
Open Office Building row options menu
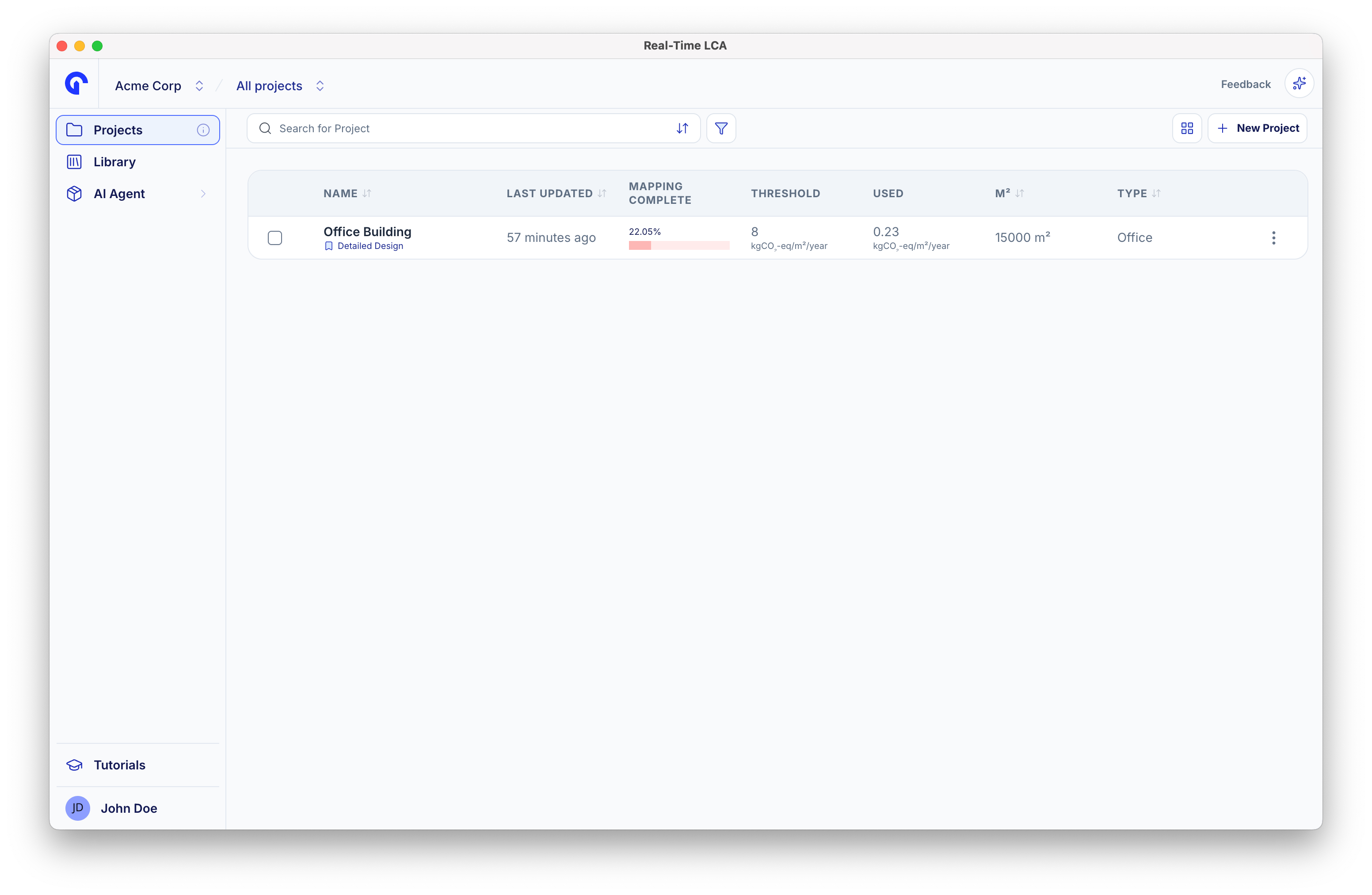point(1273,237)
